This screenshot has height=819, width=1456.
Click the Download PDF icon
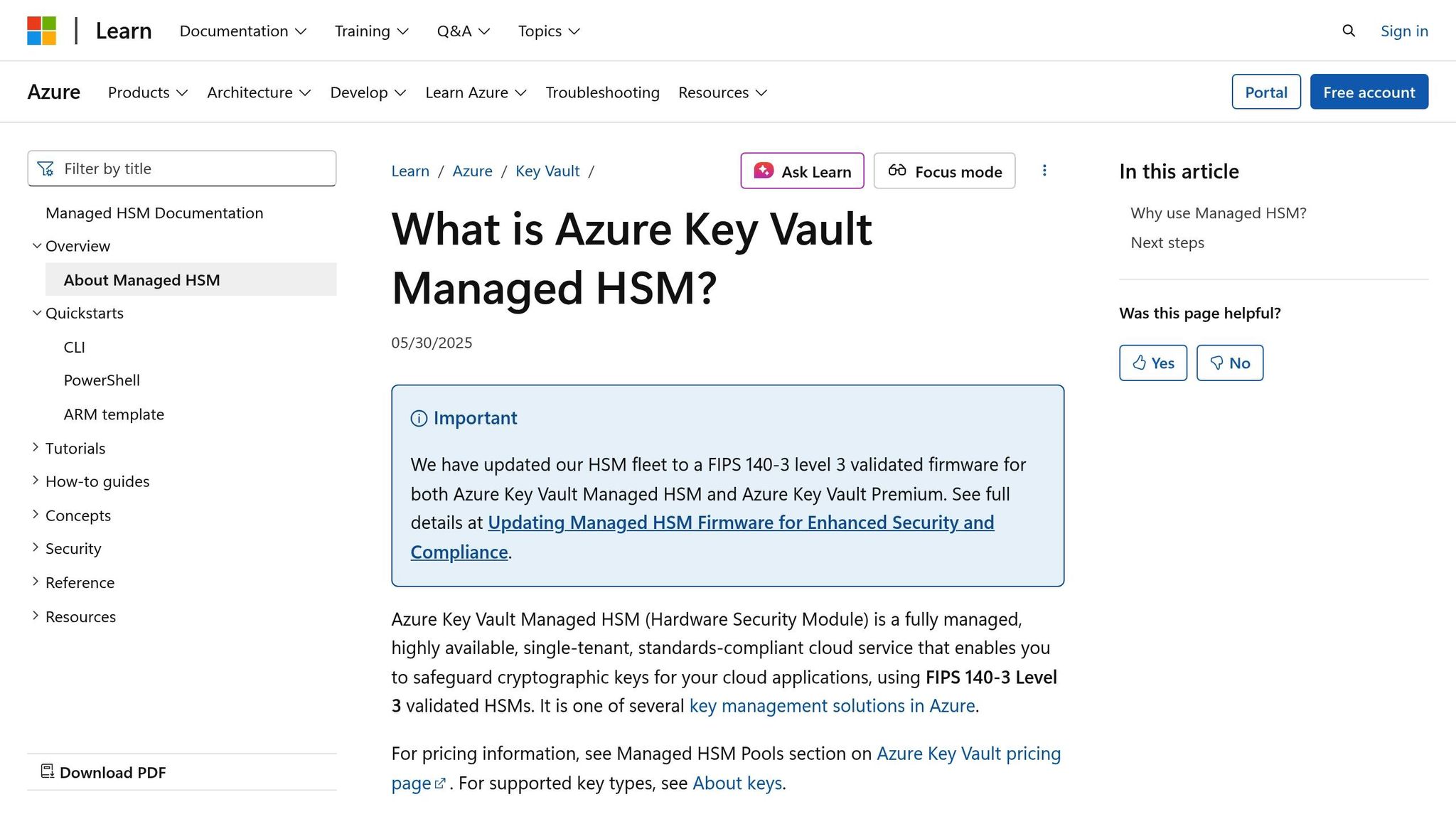(x=48, y=771)
